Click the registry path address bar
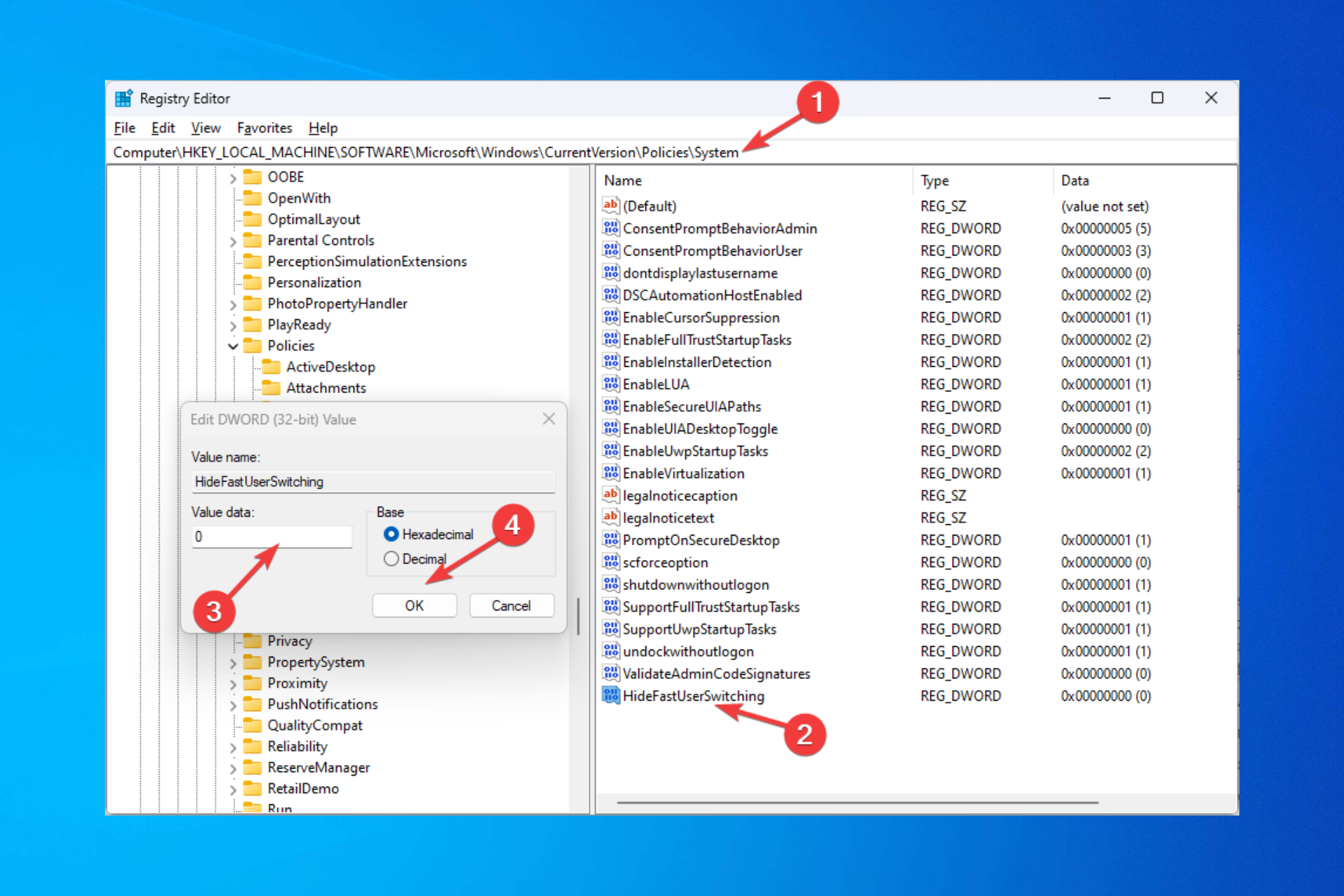1344x896 pixels. click(672, 152)
